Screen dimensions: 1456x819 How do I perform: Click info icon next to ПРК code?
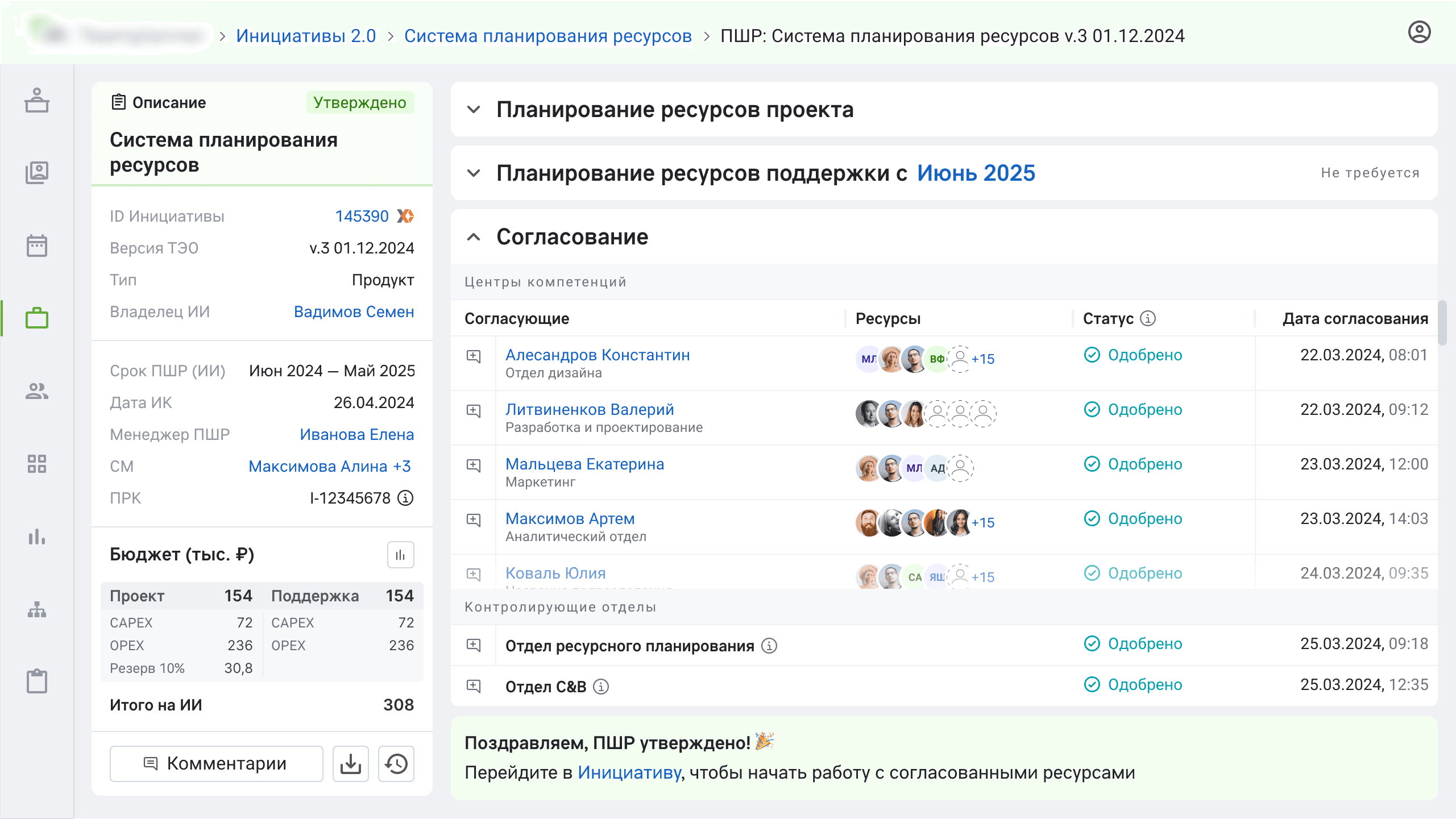pyautogui.click(x=405, y=498)
